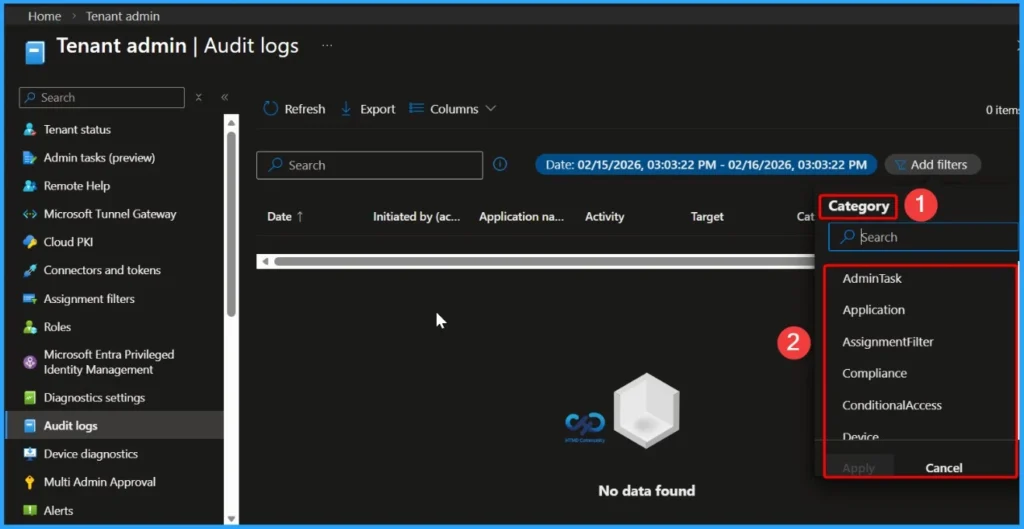Click the Microsoft Tunnel Gateway icon
This screenshot has width=1024, height=529.
click(29, 214)
